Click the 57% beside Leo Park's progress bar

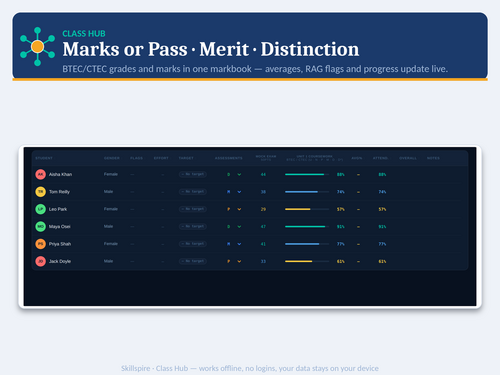pyautogui.click(x=340, y=209)
